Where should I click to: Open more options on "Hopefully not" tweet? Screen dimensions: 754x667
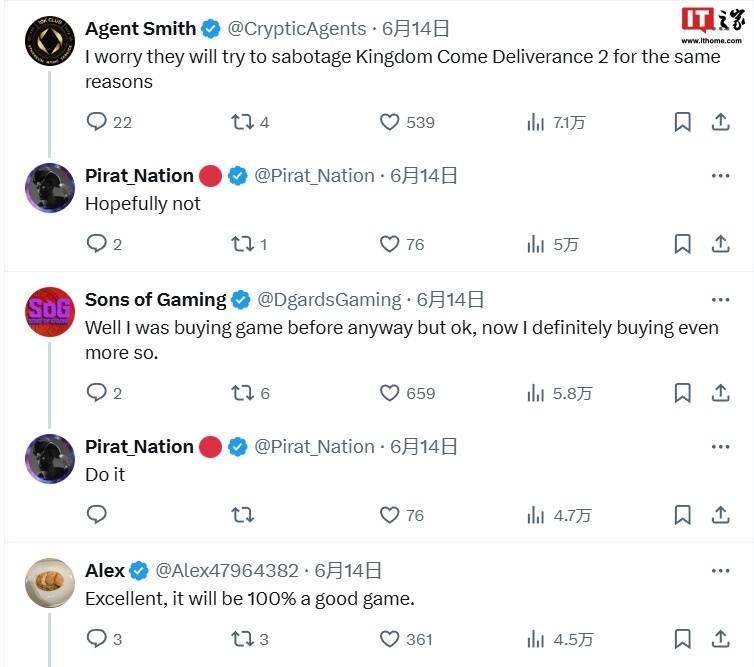click(x=720, y=176)
